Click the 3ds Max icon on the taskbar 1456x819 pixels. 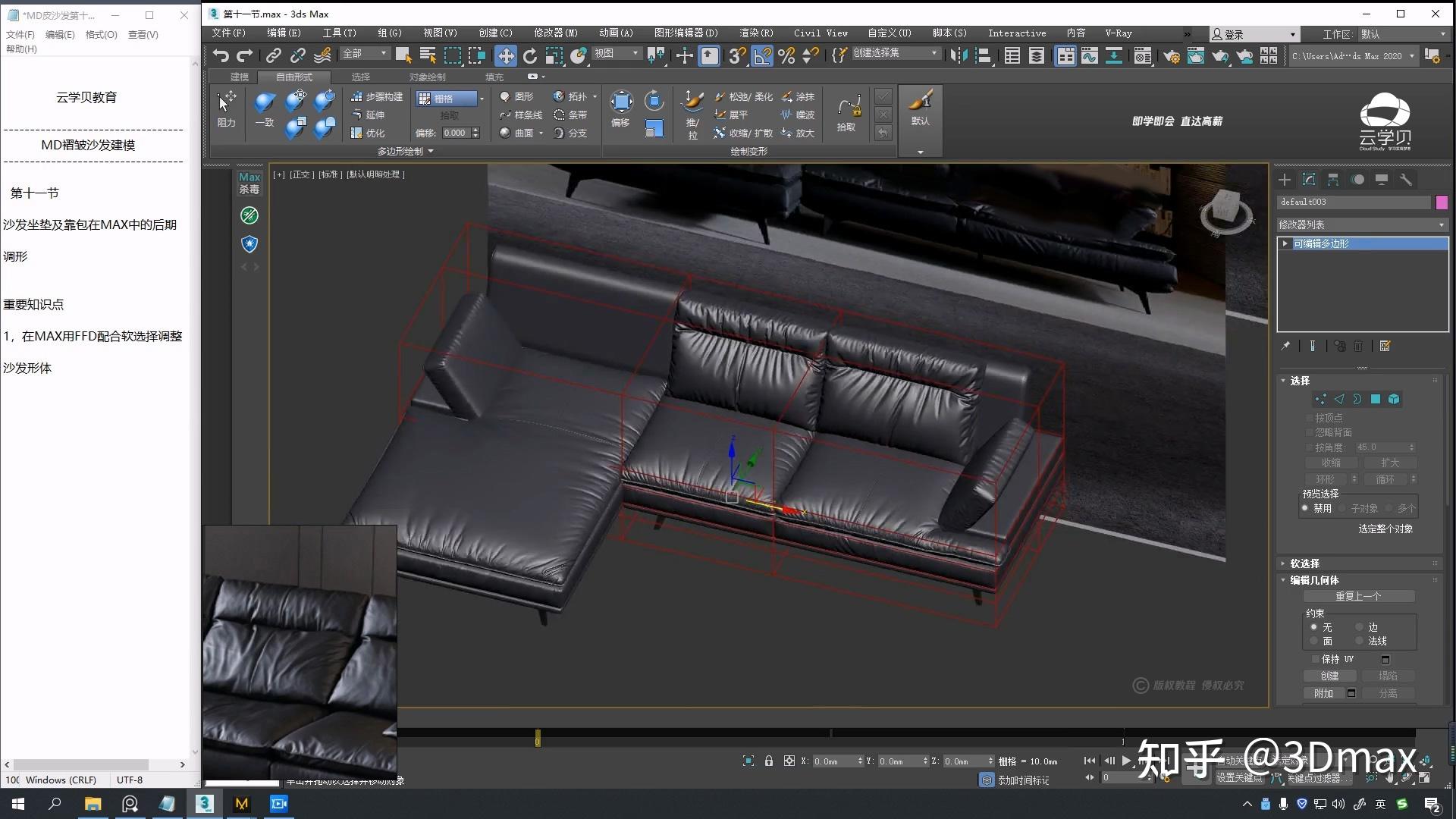(x=205, y=804)
